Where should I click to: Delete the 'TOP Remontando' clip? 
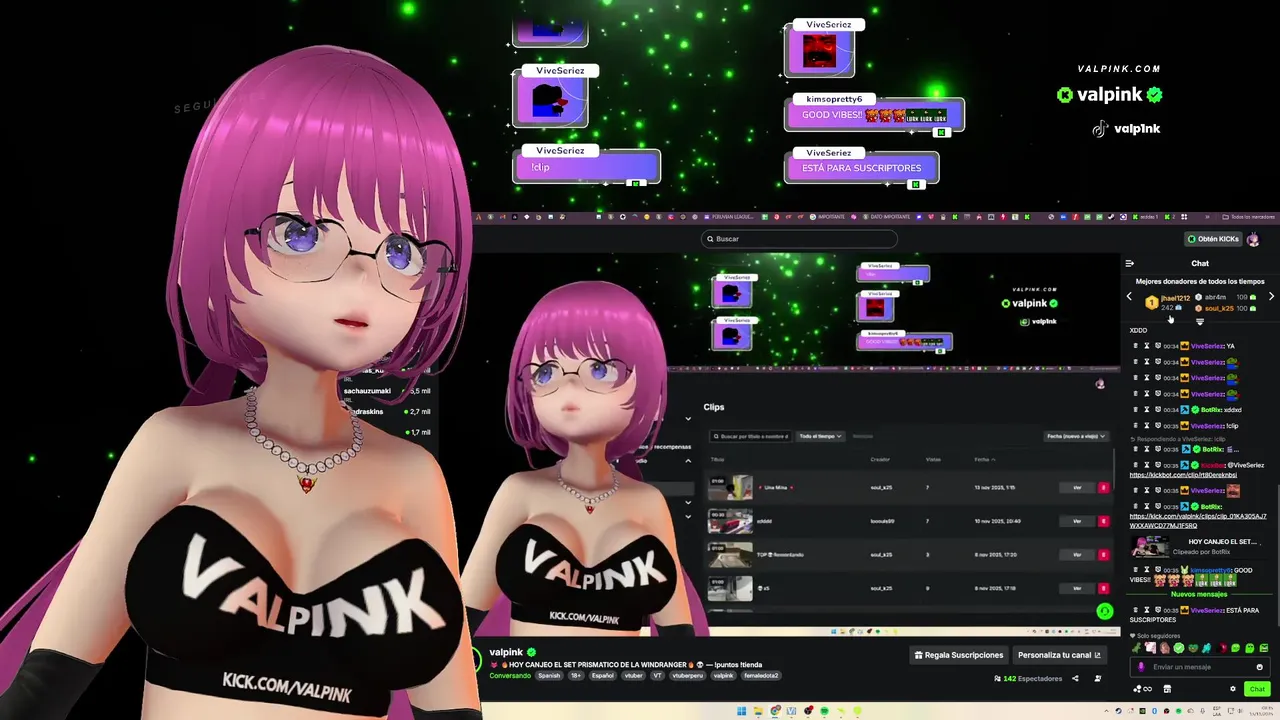click(x=1103, y=554)
